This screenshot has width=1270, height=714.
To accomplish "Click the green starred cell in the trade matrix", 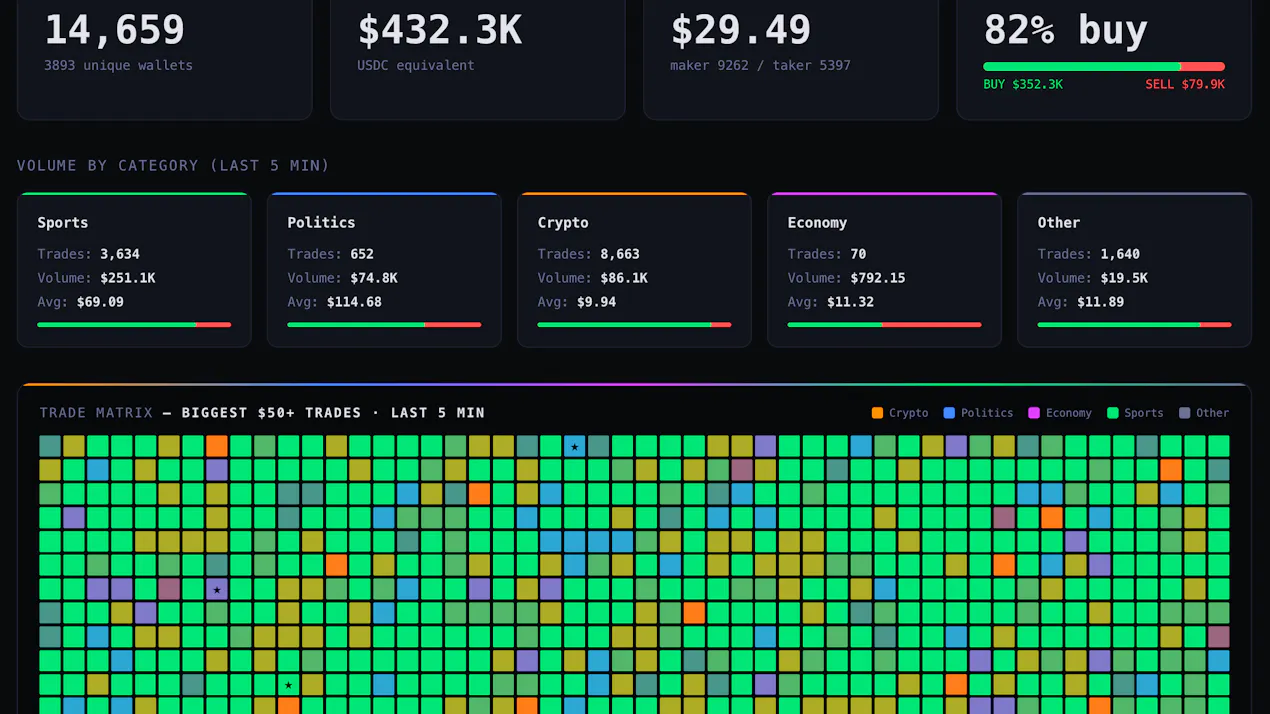I will pyautogui.click(x=288, y=684).
